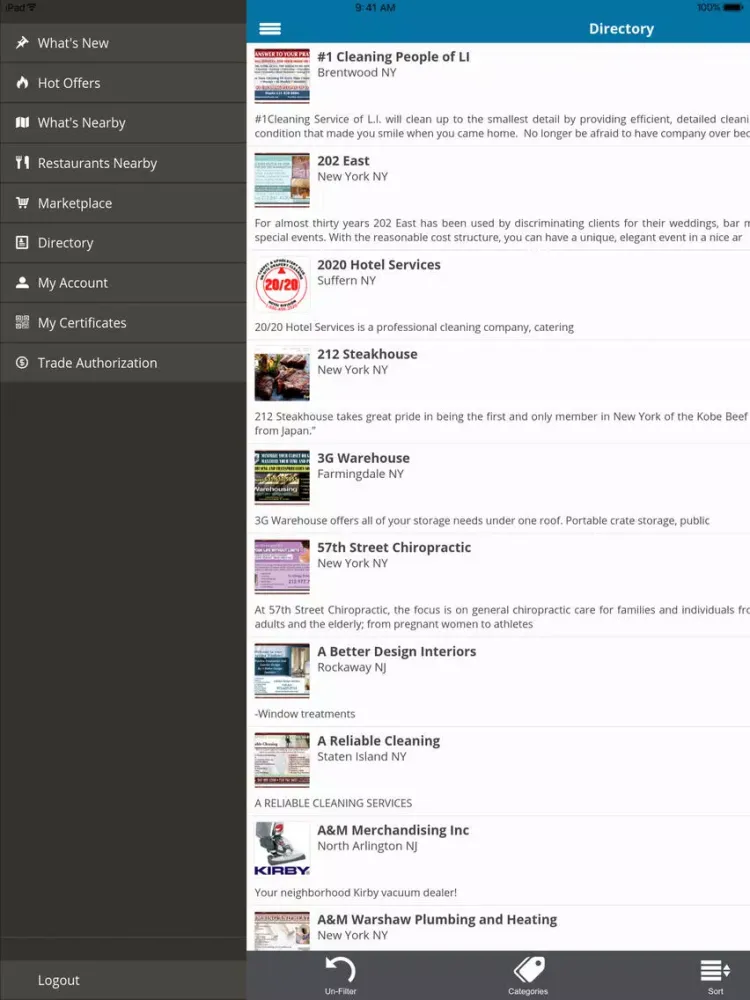Open A&M Warshaw Plumbing thumbnail
Viewport: 750px width, 1000px height.
[282, 931]
